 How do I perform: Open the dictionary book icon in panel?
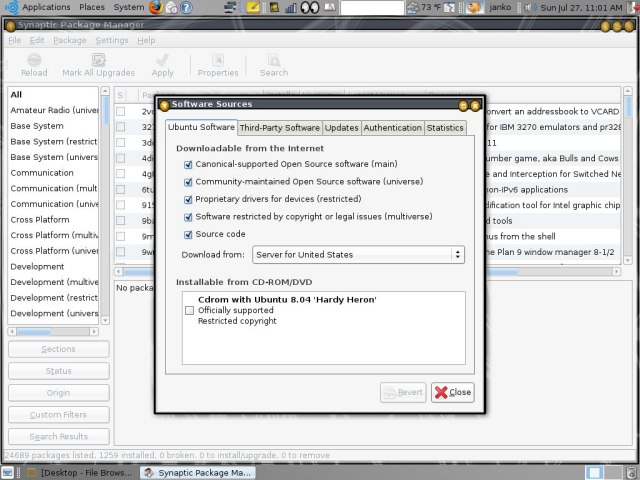329,7
